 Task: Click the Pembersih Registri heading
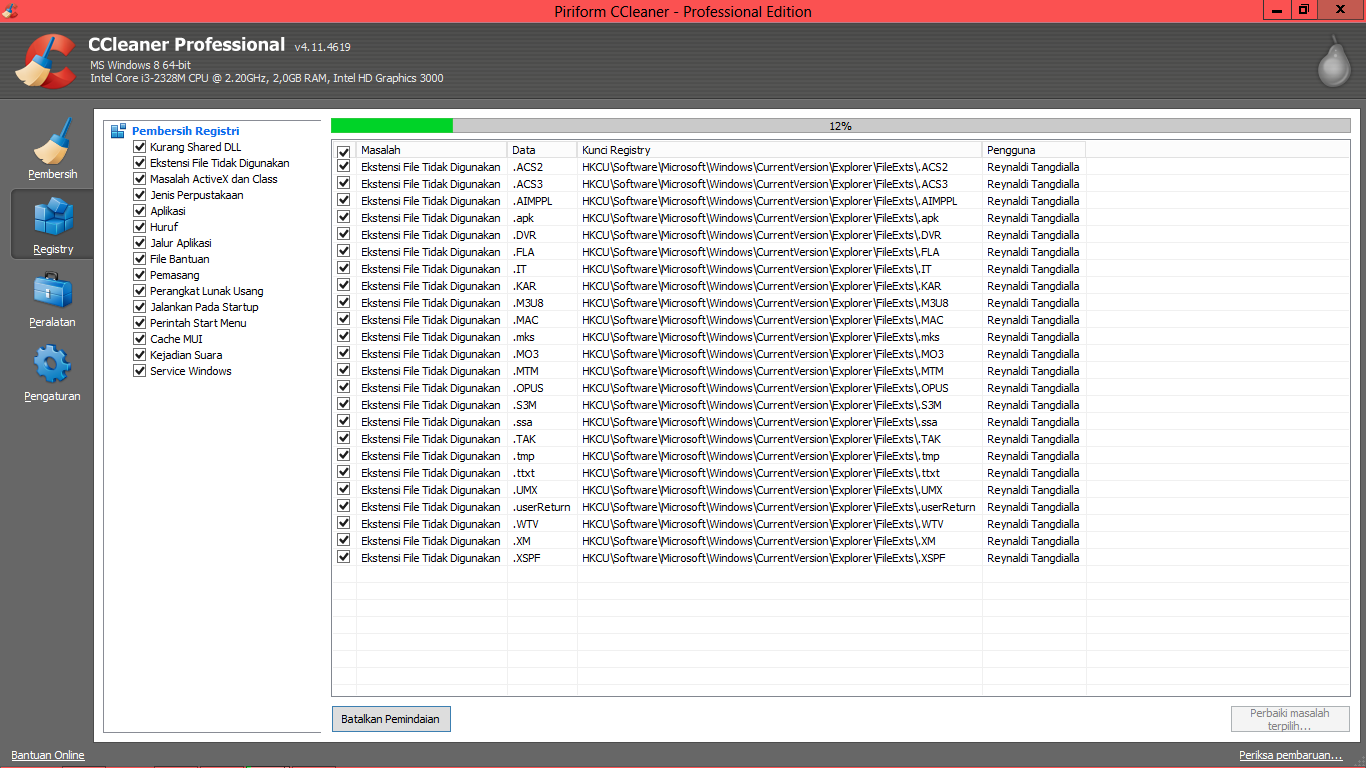tap(185, 131)
